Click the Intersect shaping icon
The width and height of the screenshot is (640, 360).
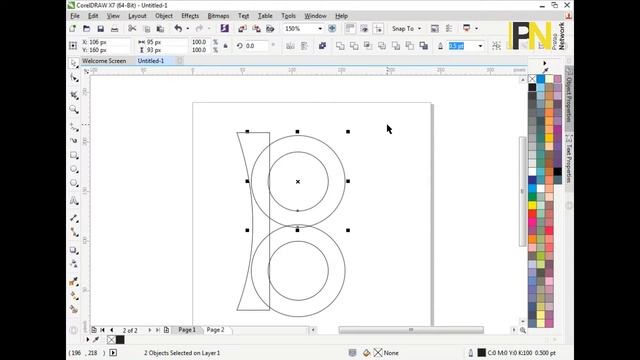368,46
